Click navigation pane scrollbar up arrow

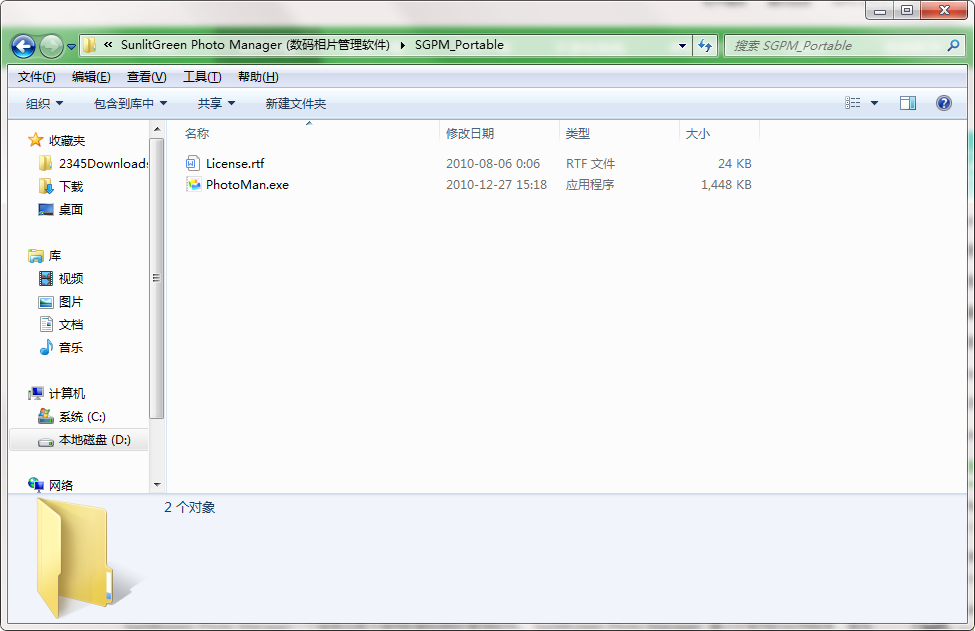pos(157,129)
